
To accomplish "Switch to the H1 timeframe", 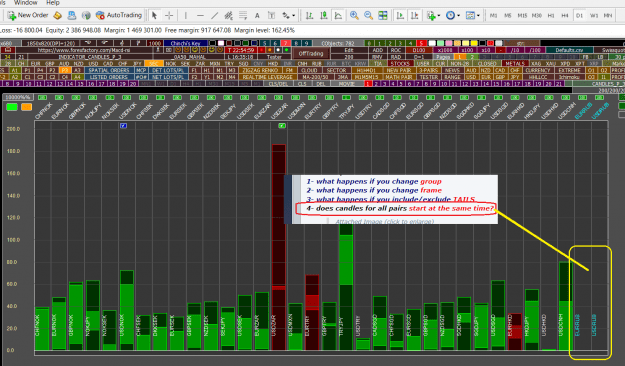I will tap(551, 16).
